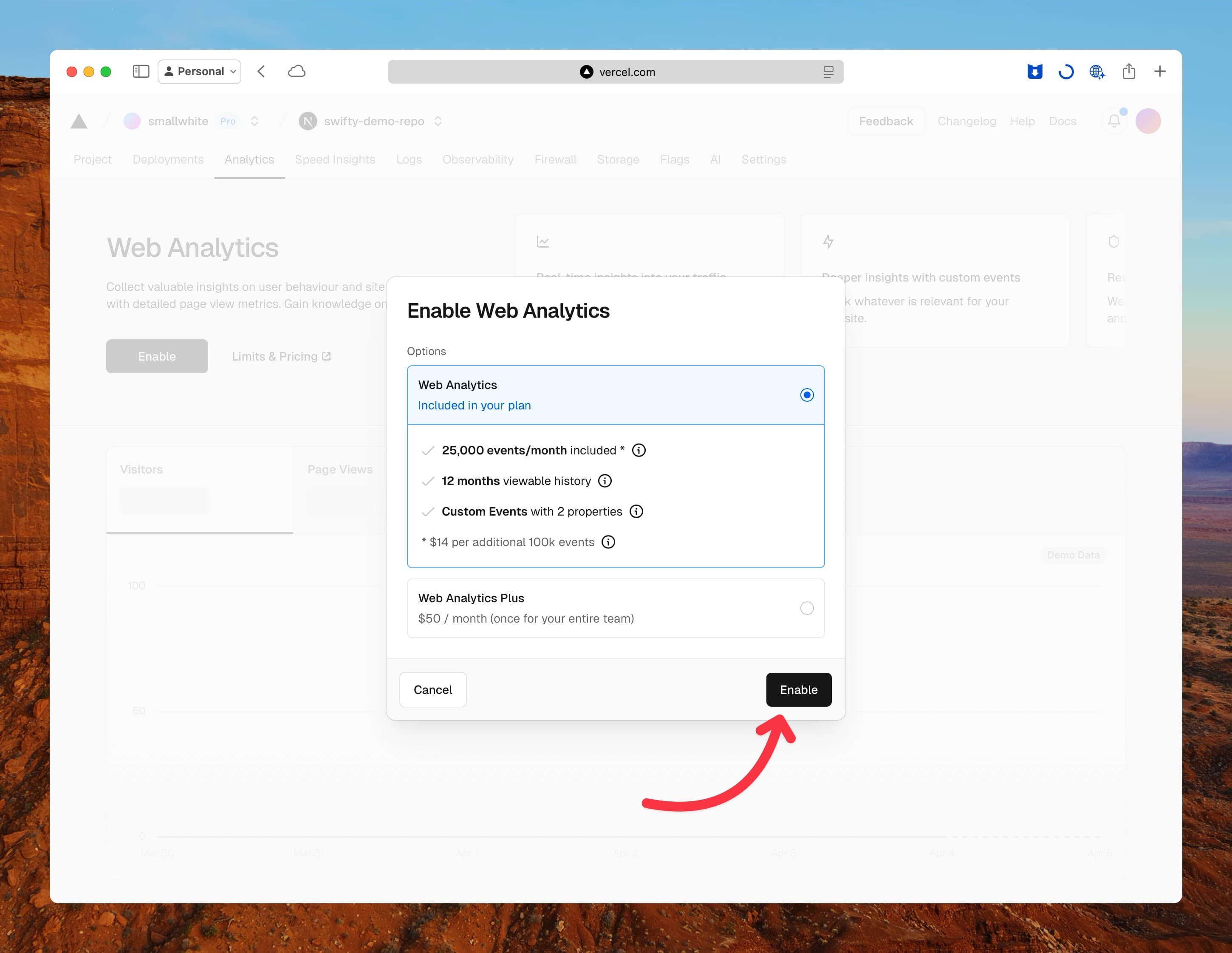
Task: Switch to the Analytics tab
Action: [x=249, y=160]
